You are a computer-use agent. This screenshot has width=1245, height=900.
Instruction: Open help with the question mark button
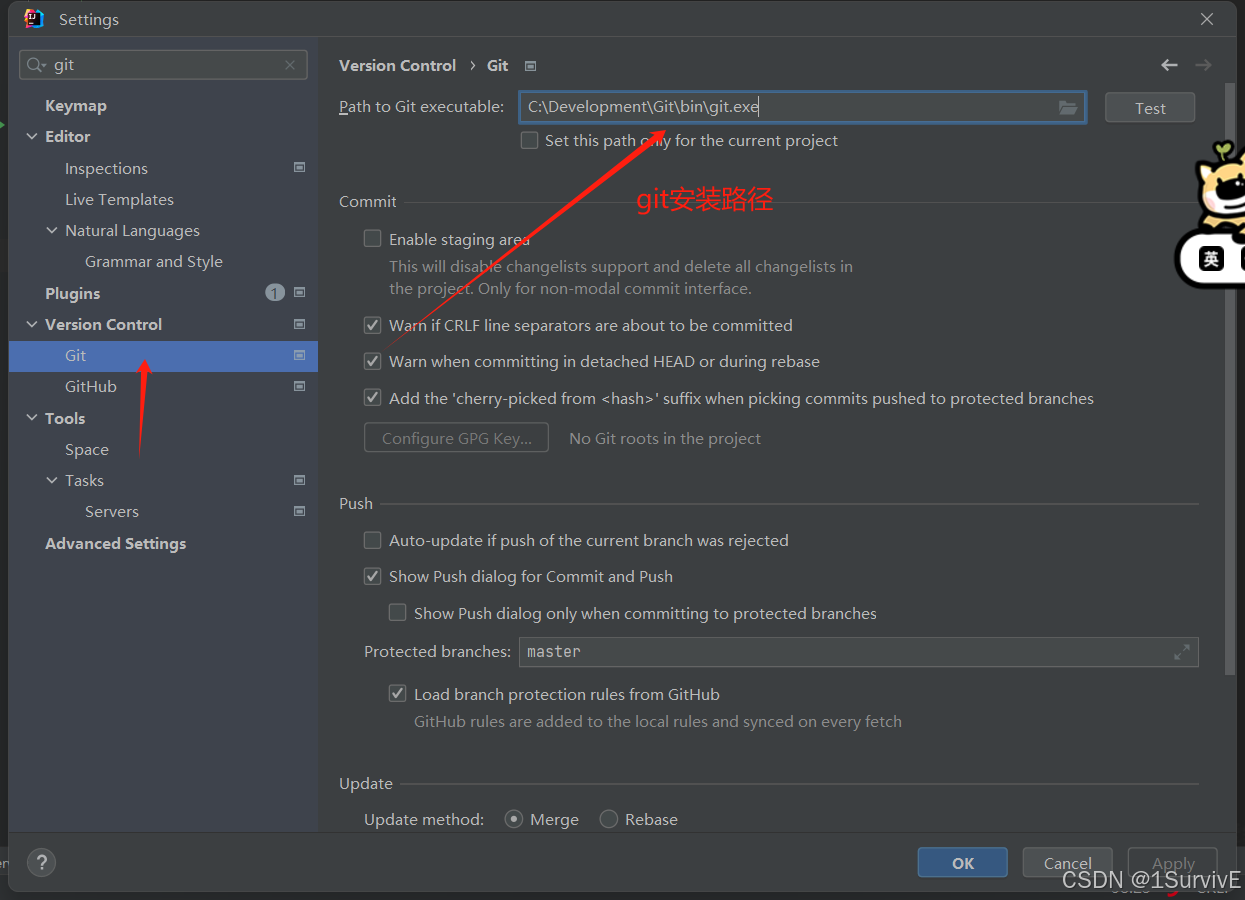tap(41, 863)
